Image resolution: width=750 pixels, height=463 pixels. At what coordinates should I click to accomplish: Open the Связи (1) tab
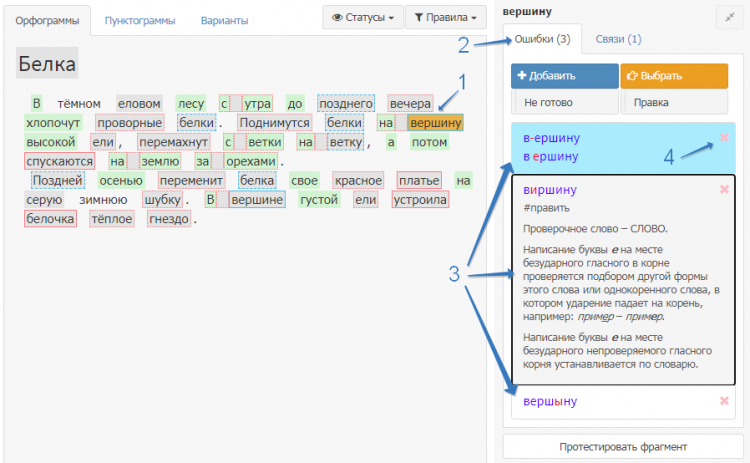point(618,39)
